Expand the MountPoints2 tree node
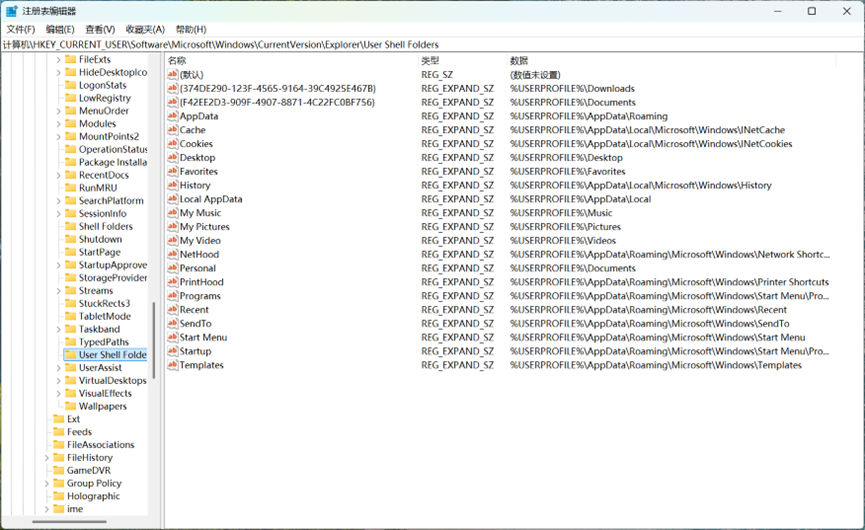865x530 pixels. click(59, 137)
